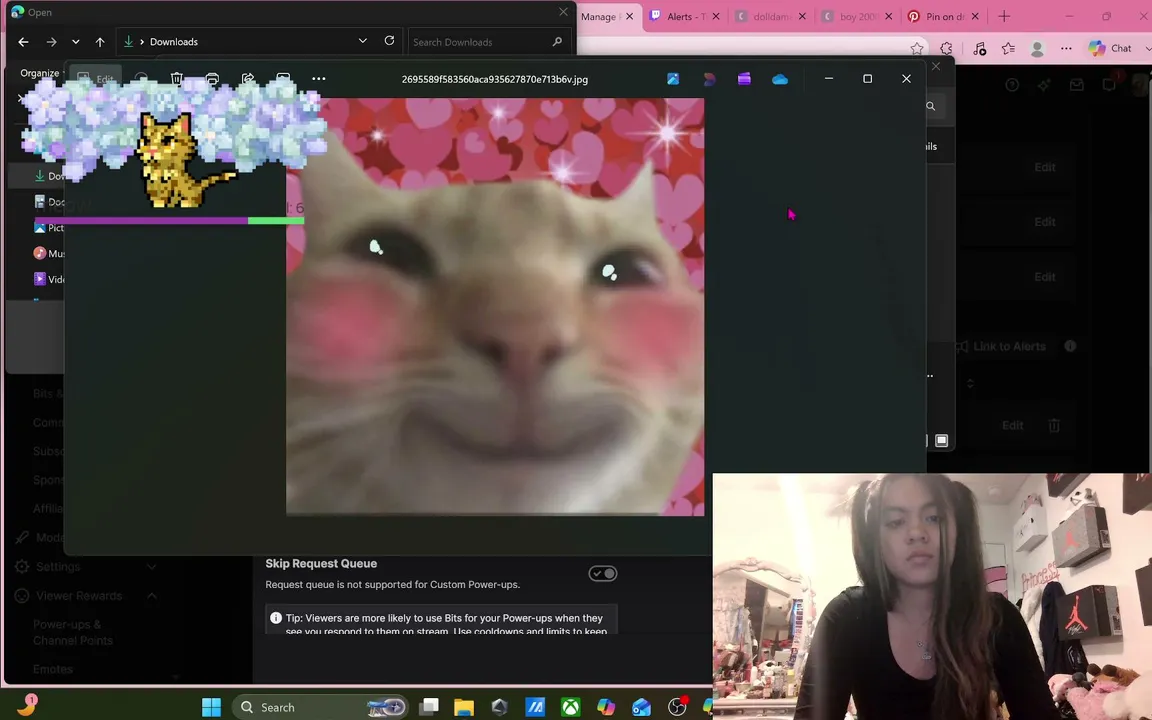
Task: Open Power-ups & Channel Points page
Action: coord(73,633)
